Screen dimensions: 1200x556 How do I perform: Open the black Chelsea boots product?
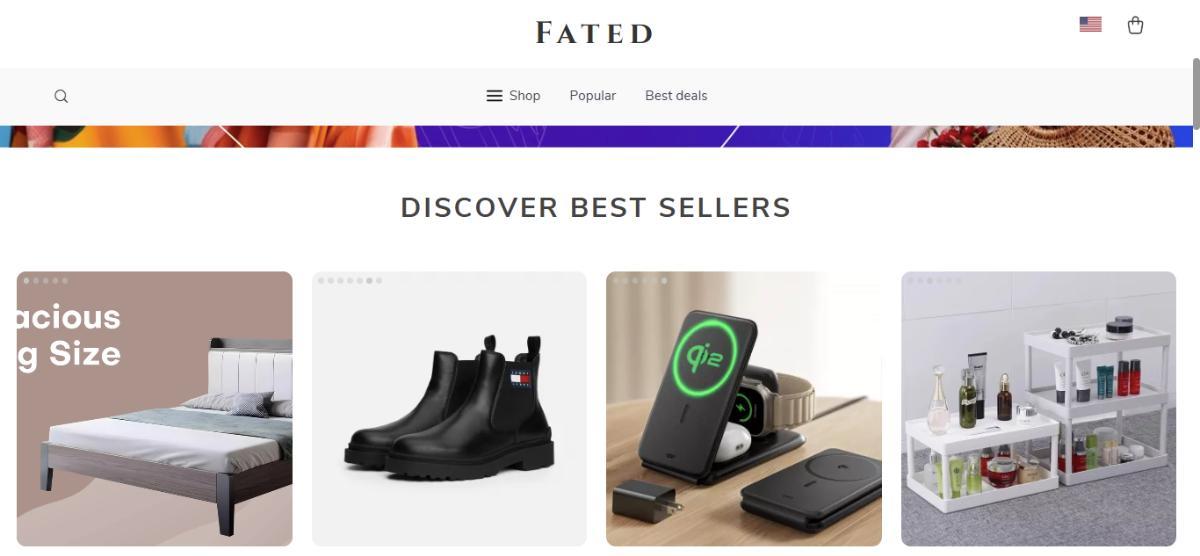449,409
